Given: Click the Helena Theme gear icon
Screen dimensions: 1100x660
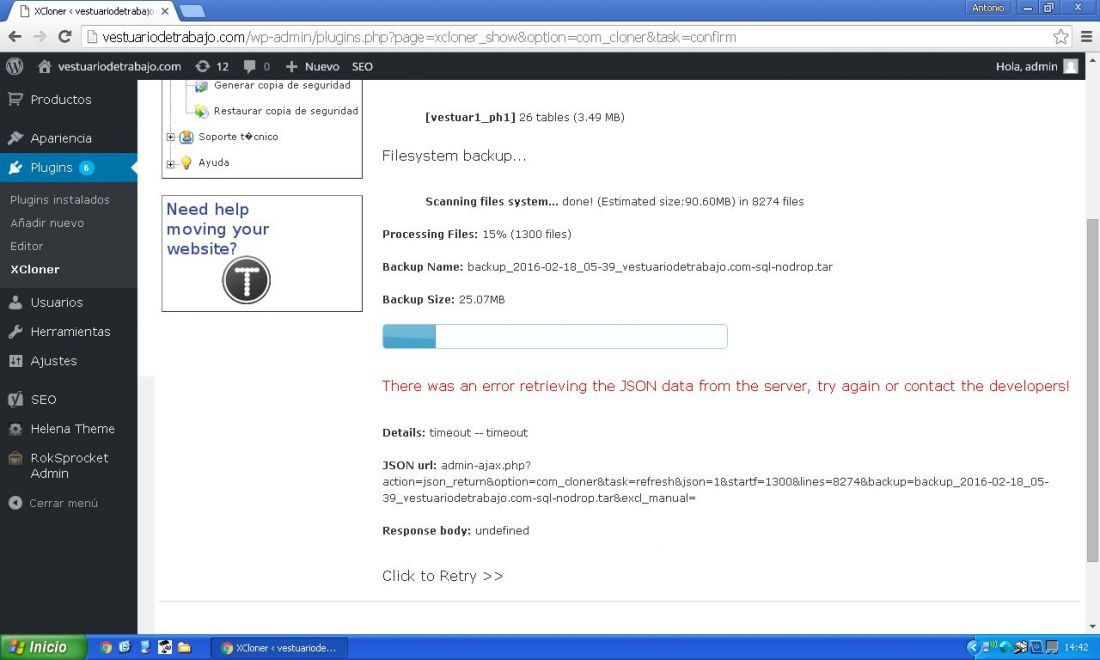Looking at the screenshot, I should coord(15,429).
